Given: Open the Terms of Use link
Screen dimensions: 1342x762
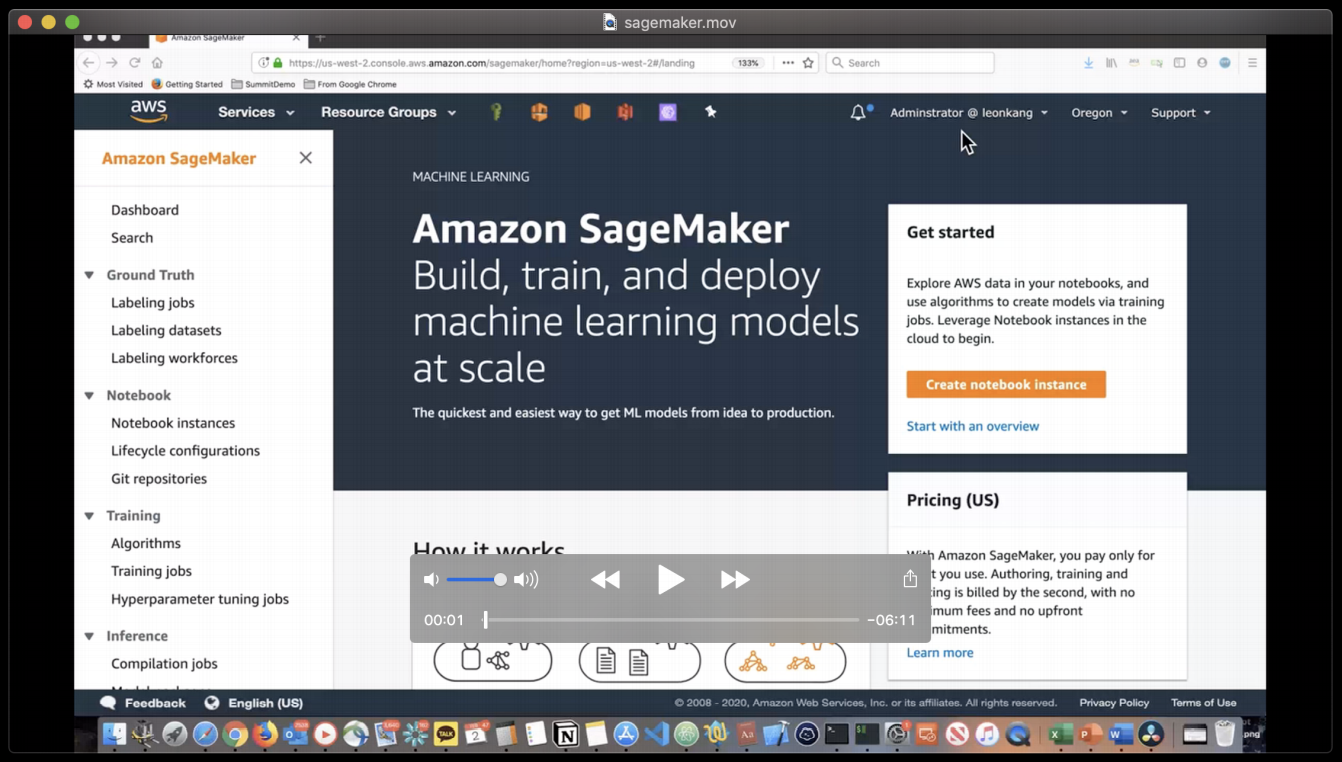Looking at the screenshot, I should click(x=1204, y=703).
